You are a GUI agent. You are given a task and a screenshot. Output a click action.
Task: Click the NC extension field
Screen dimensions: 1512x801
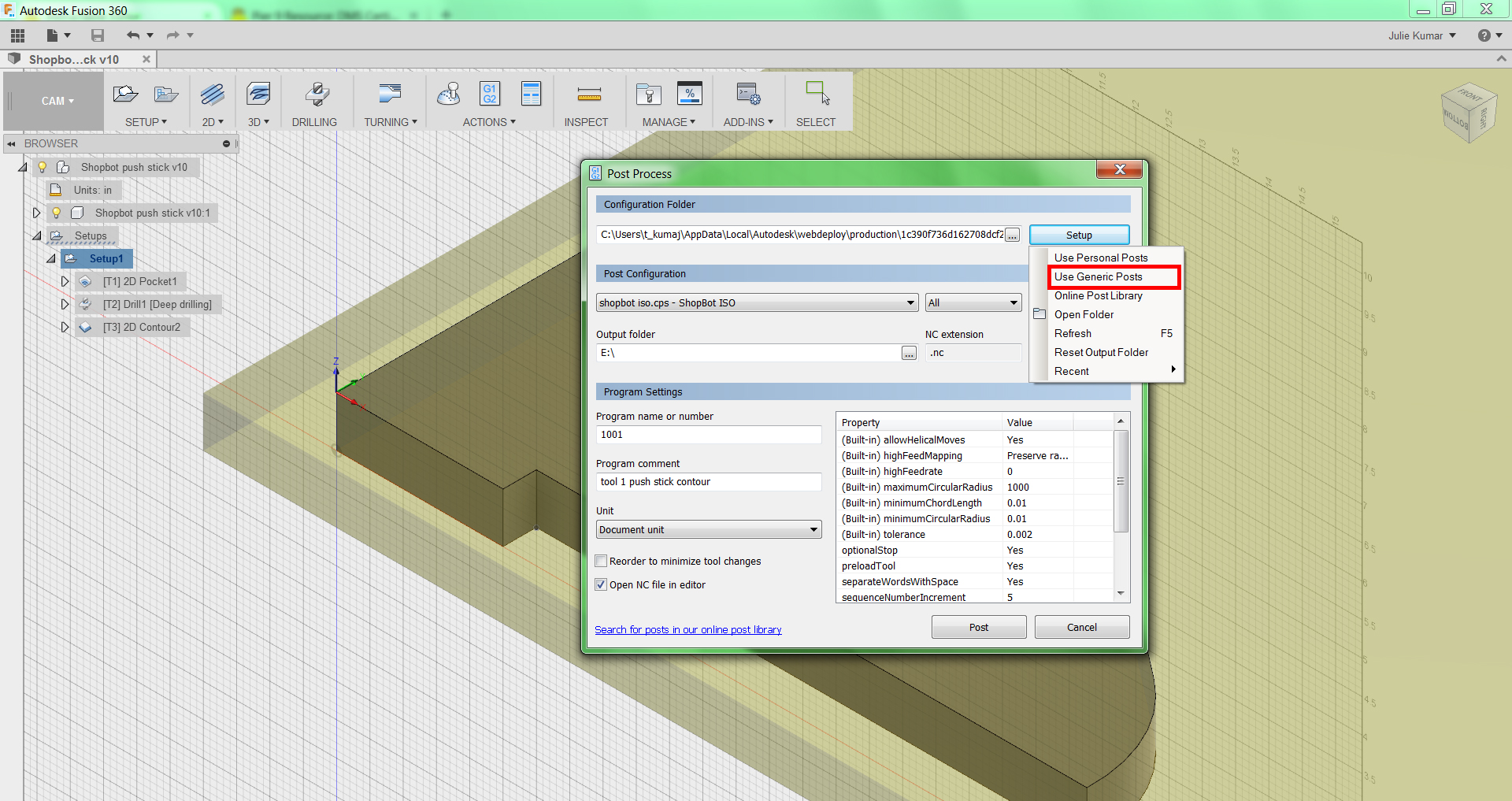pos(973,353)
